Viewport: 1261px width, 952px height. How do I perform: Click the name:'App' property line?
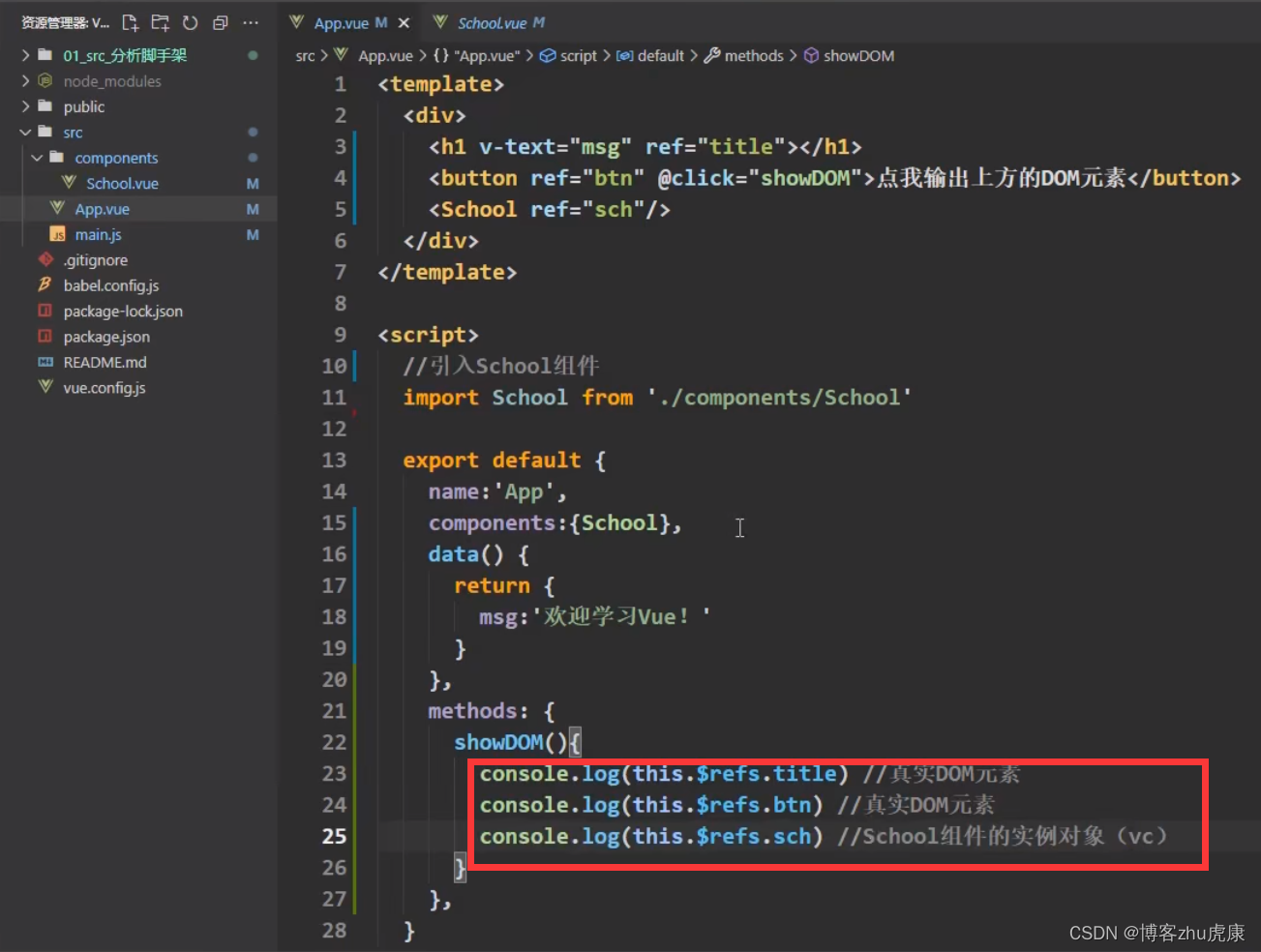click(x=497, y=491)
